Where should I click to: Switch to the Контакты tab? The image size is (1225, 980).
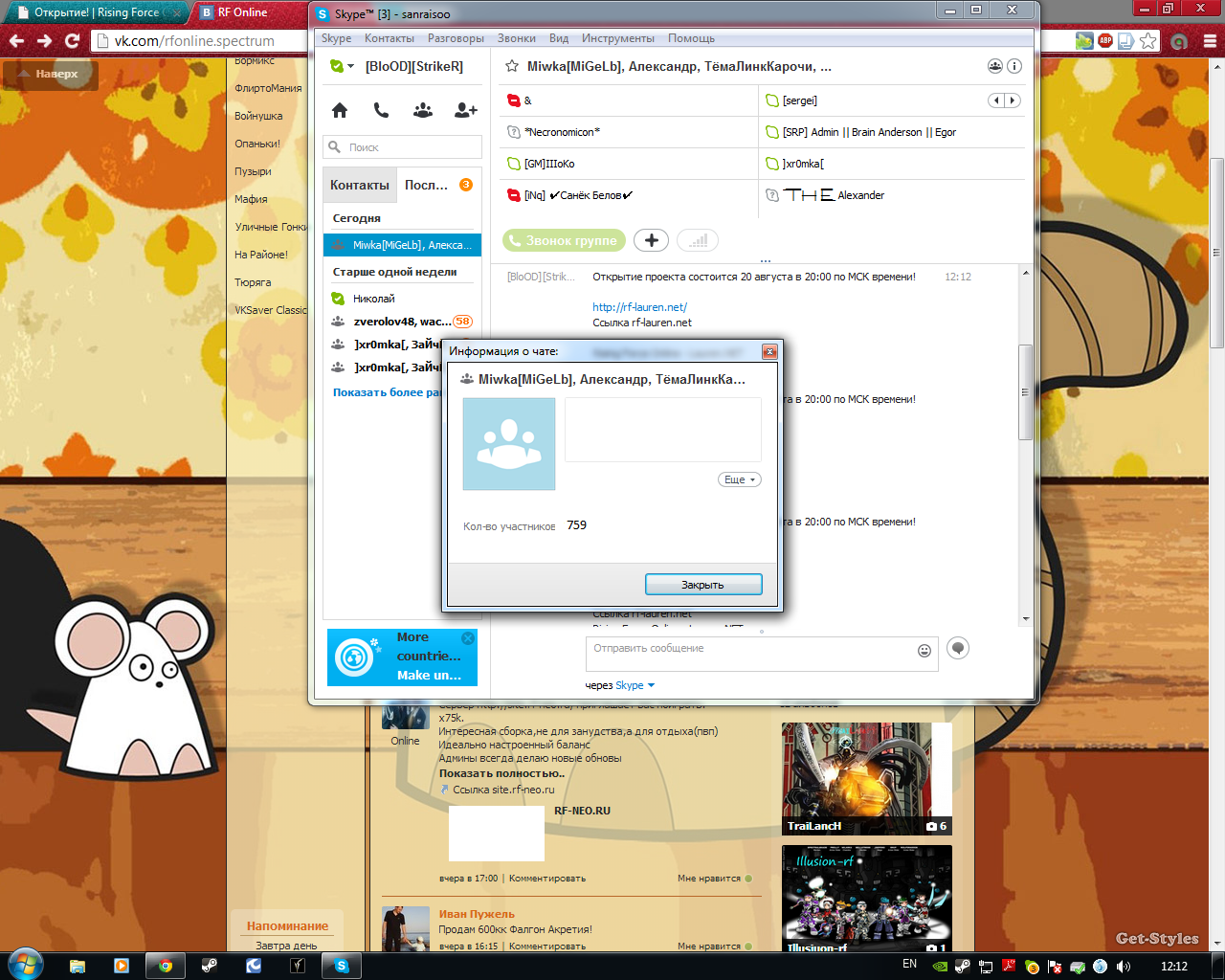click(360, 185)
